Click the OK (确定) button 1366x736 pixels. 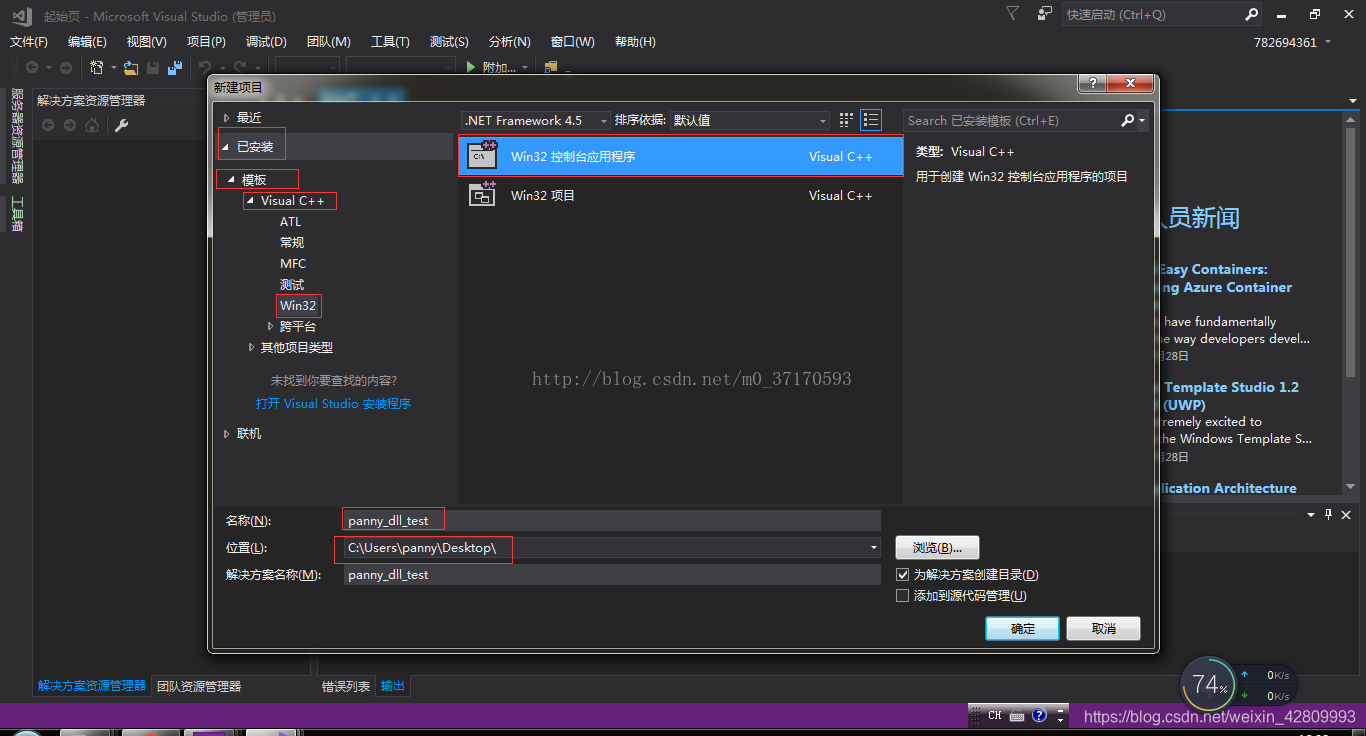(x=1023, y=629)
